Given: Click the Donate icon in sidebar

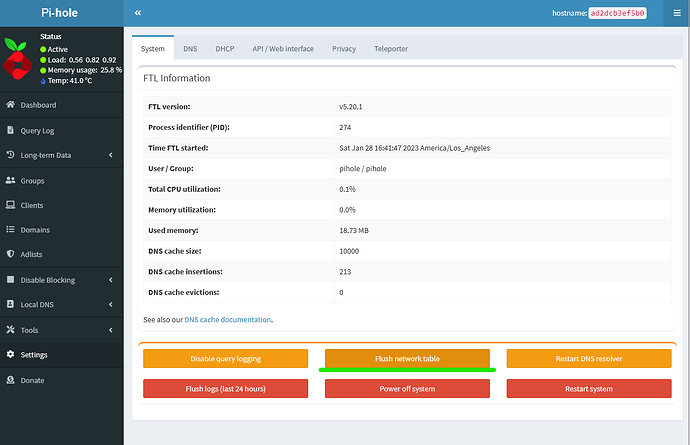Looking at the screenshot, I should (10, 380).
